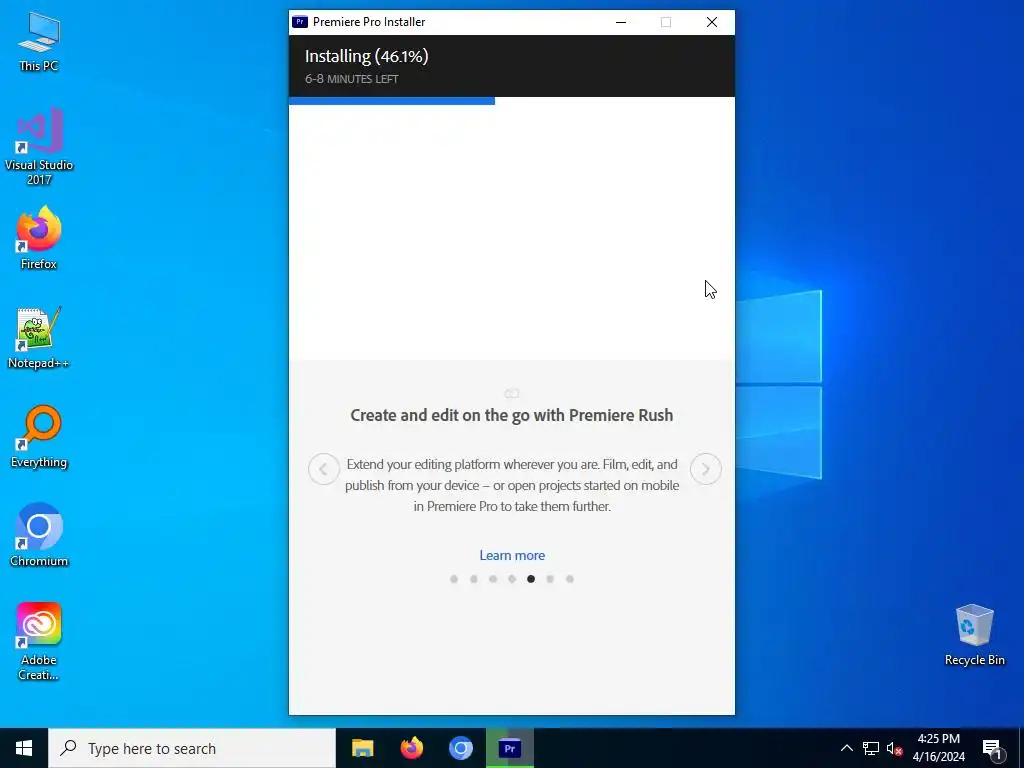
Task: Open File Explorer from the taskbar
Action: click(362, 748)
